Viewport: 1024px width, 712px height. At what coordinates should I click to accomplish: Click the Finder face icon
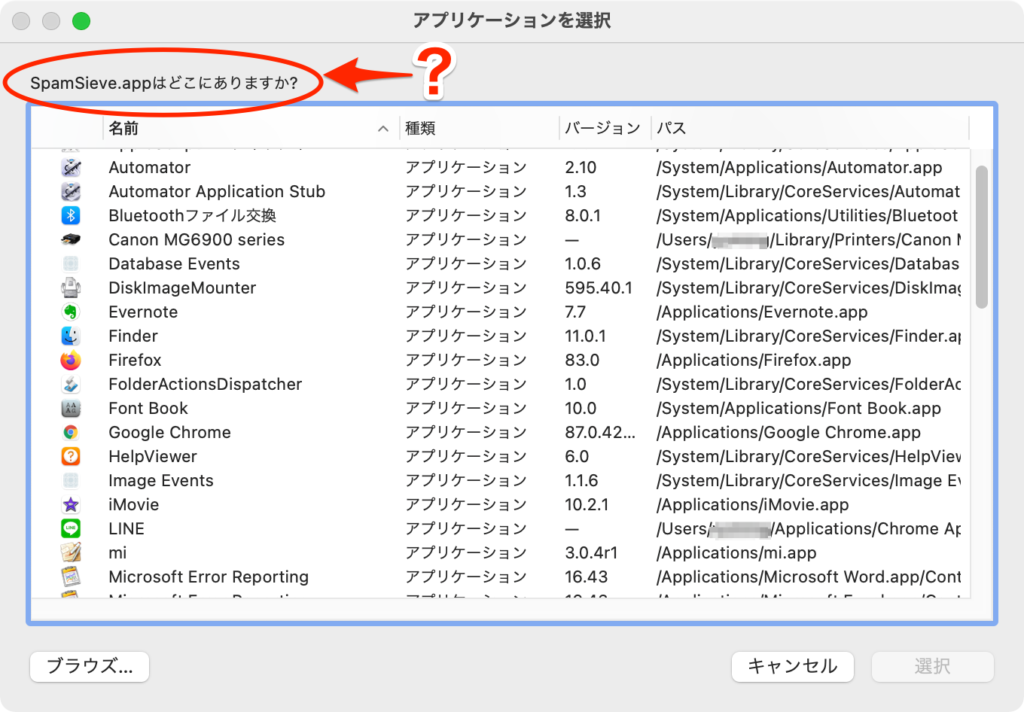tap(71, 336)
